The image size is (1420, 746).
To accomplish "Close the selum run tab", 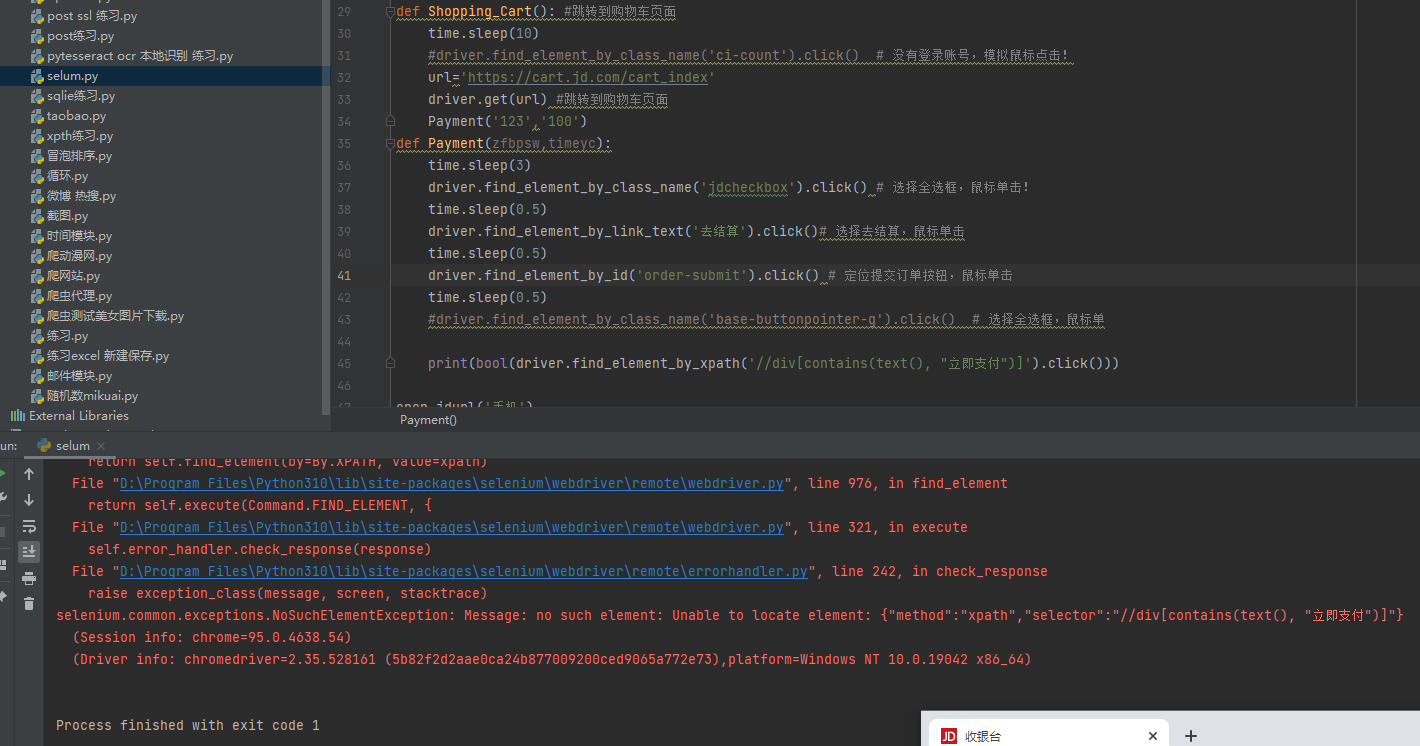I will pos(102,446).
